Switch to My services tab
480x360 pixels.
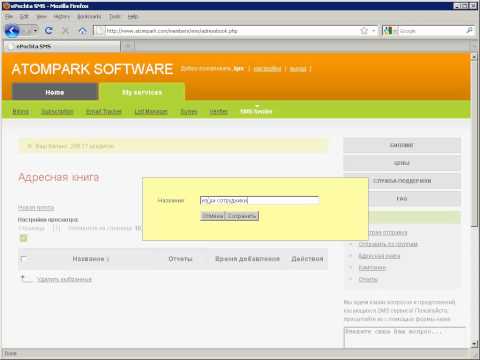pos(142,92)
